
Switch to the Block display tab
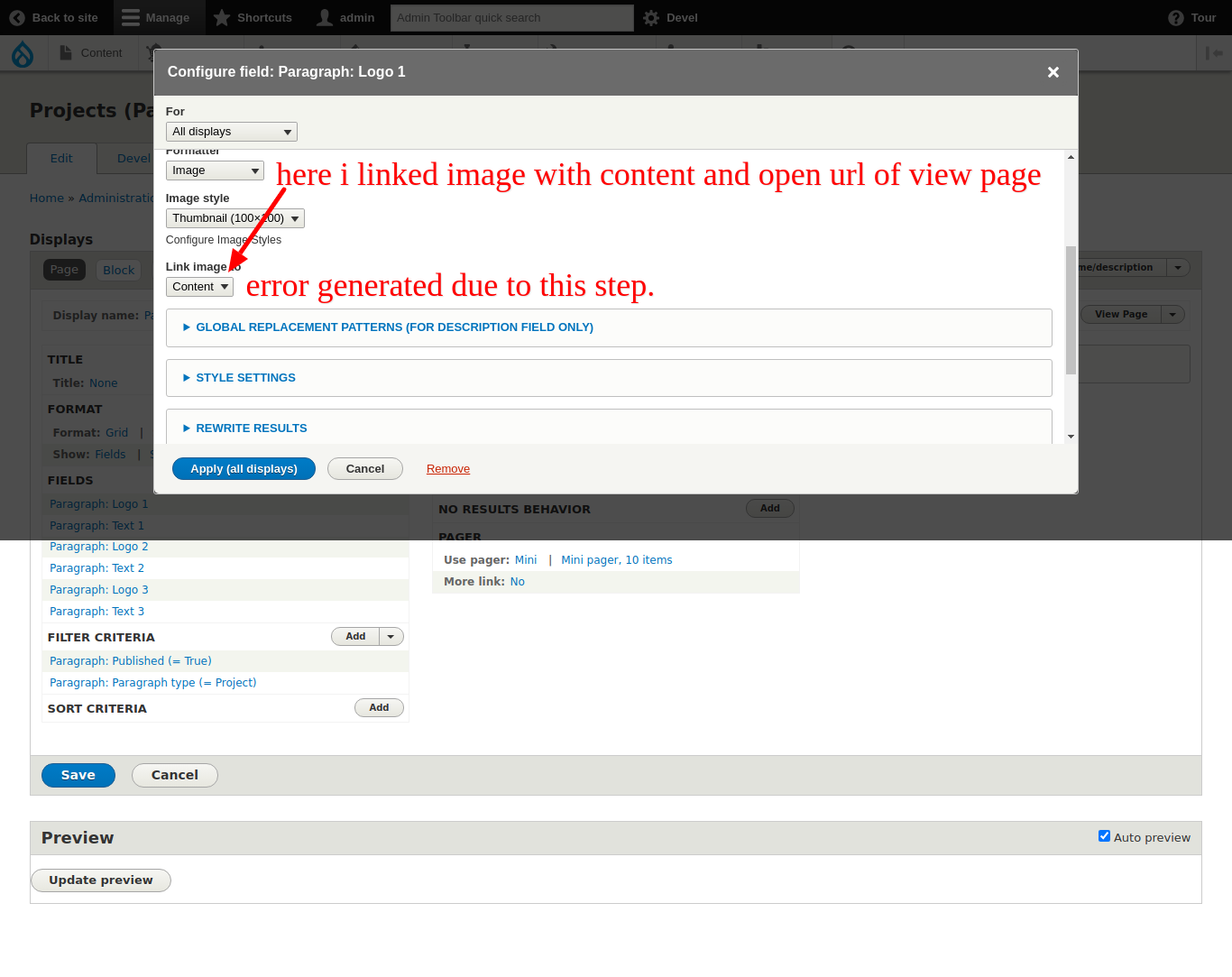[x=118, y=270]
